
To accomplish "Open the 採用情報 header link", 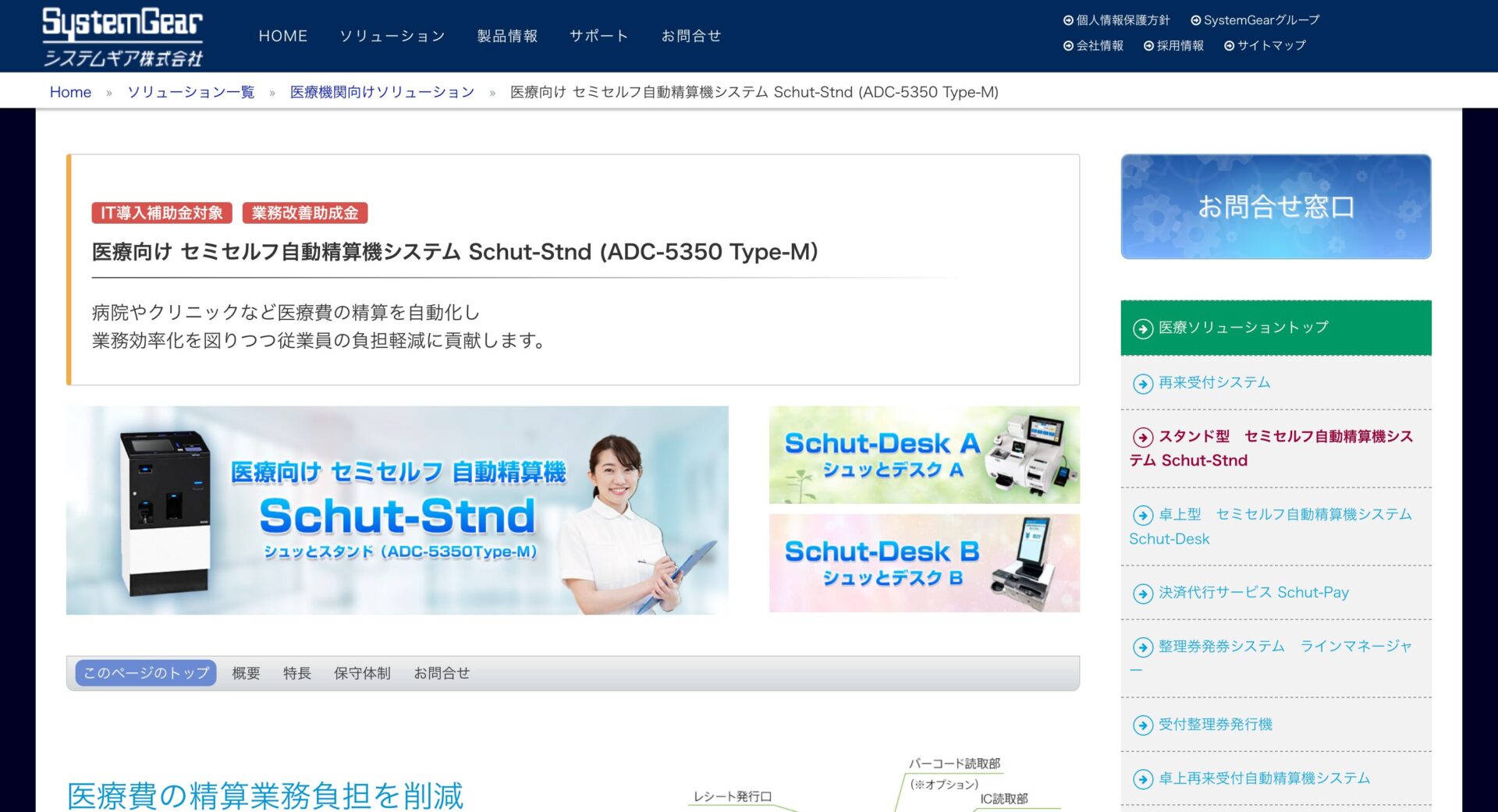I will (1173, 46).
